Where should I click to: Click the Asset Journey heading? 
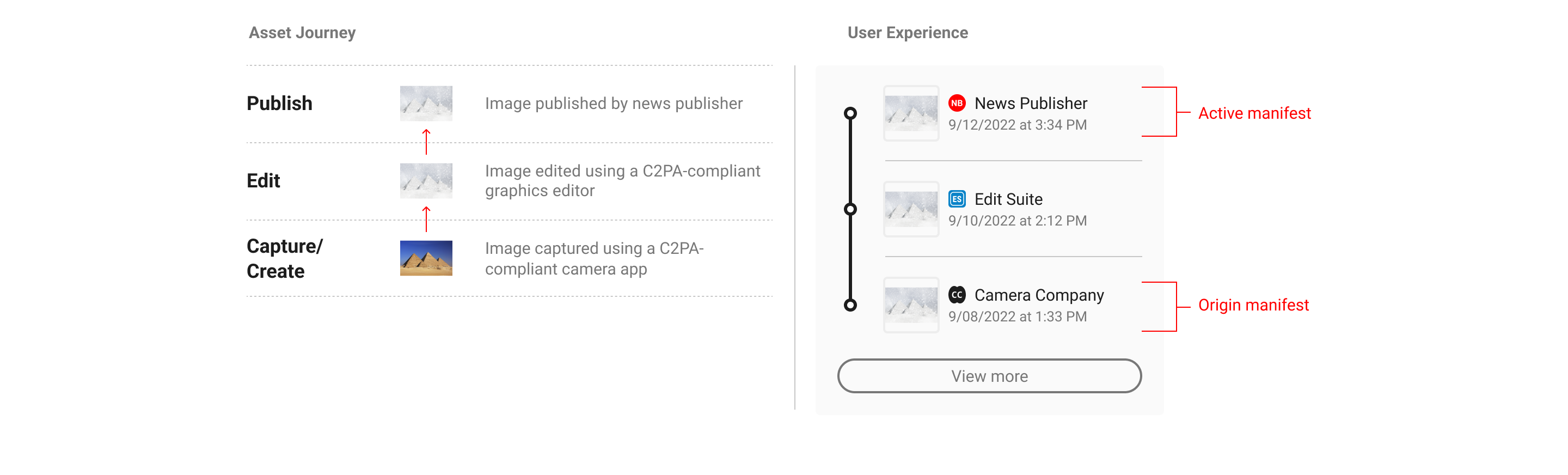point(302,33)
